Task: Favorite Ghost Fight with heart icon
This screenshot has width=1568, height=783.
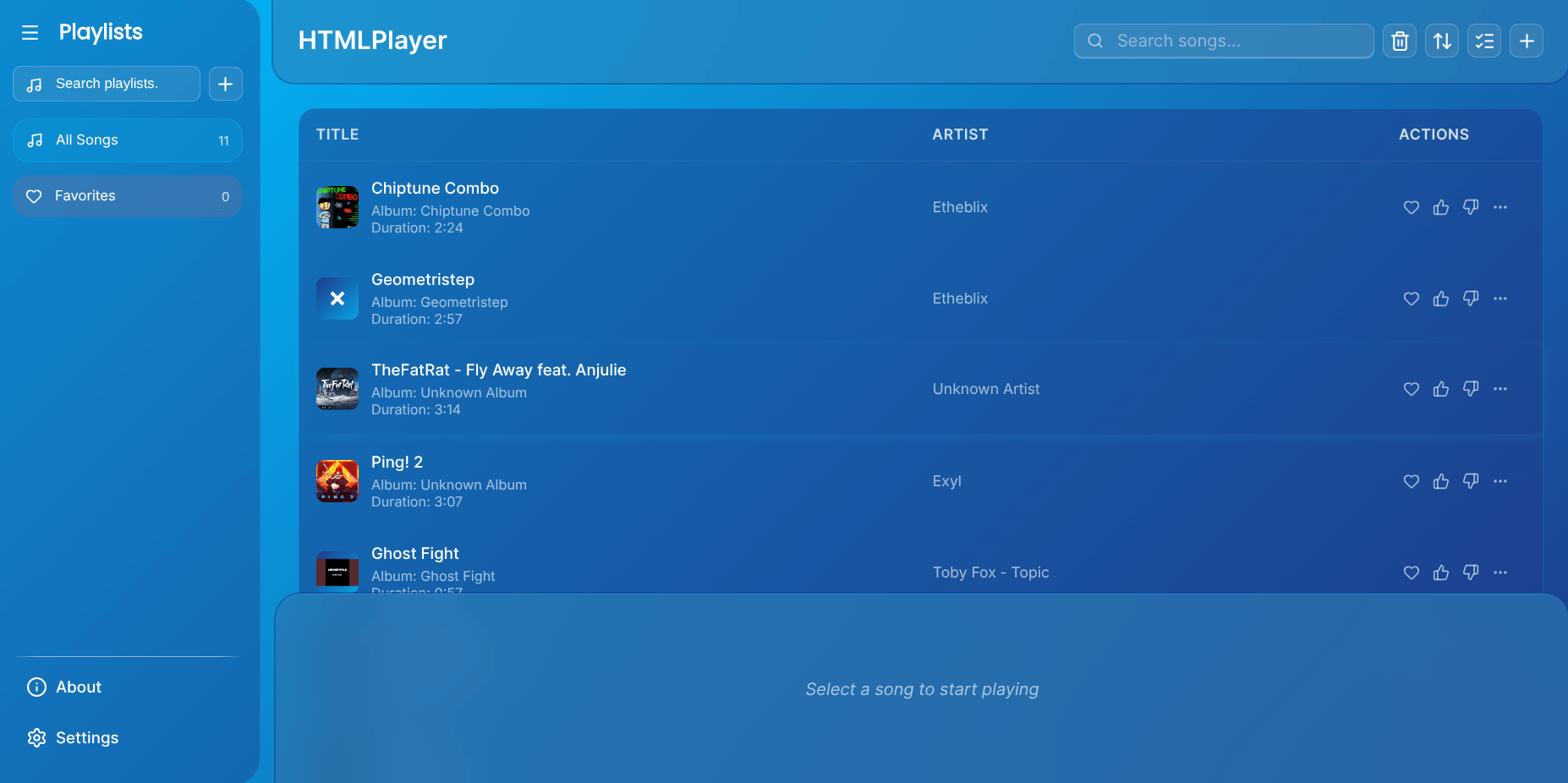Action: point(1412,572)
